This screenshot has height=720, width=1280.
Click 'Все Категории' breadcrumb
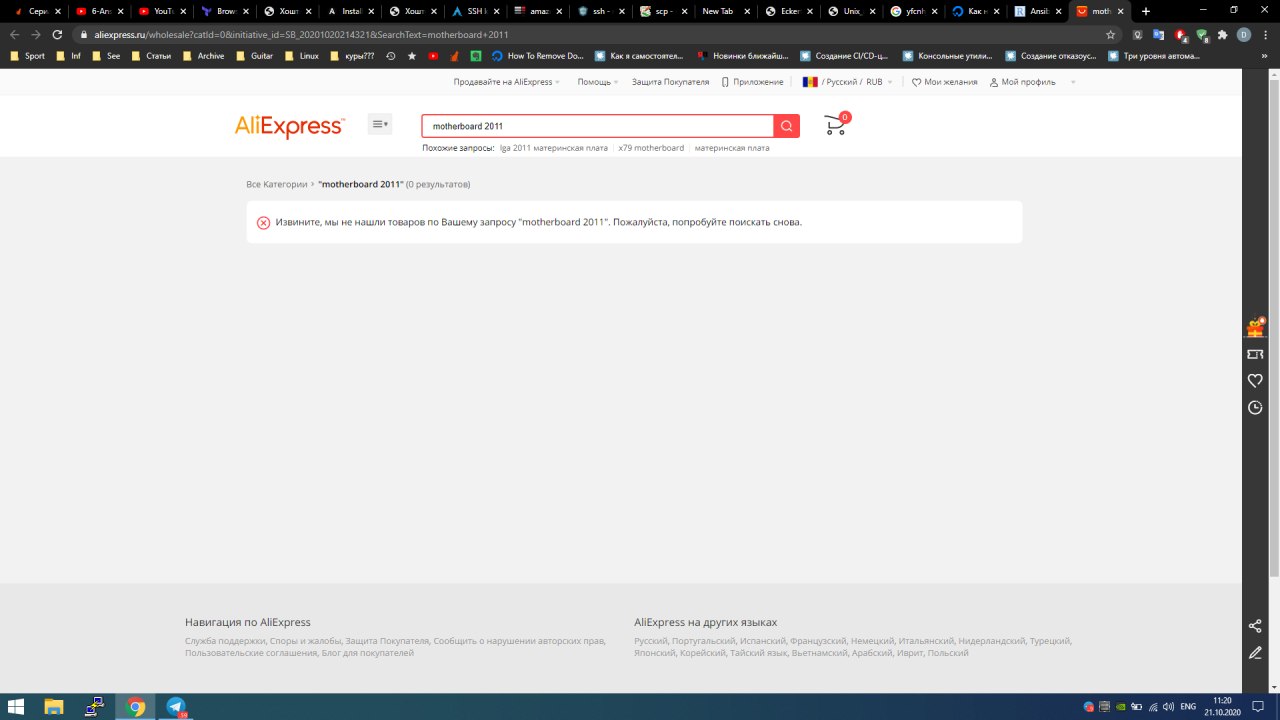(x=277, y=184)
